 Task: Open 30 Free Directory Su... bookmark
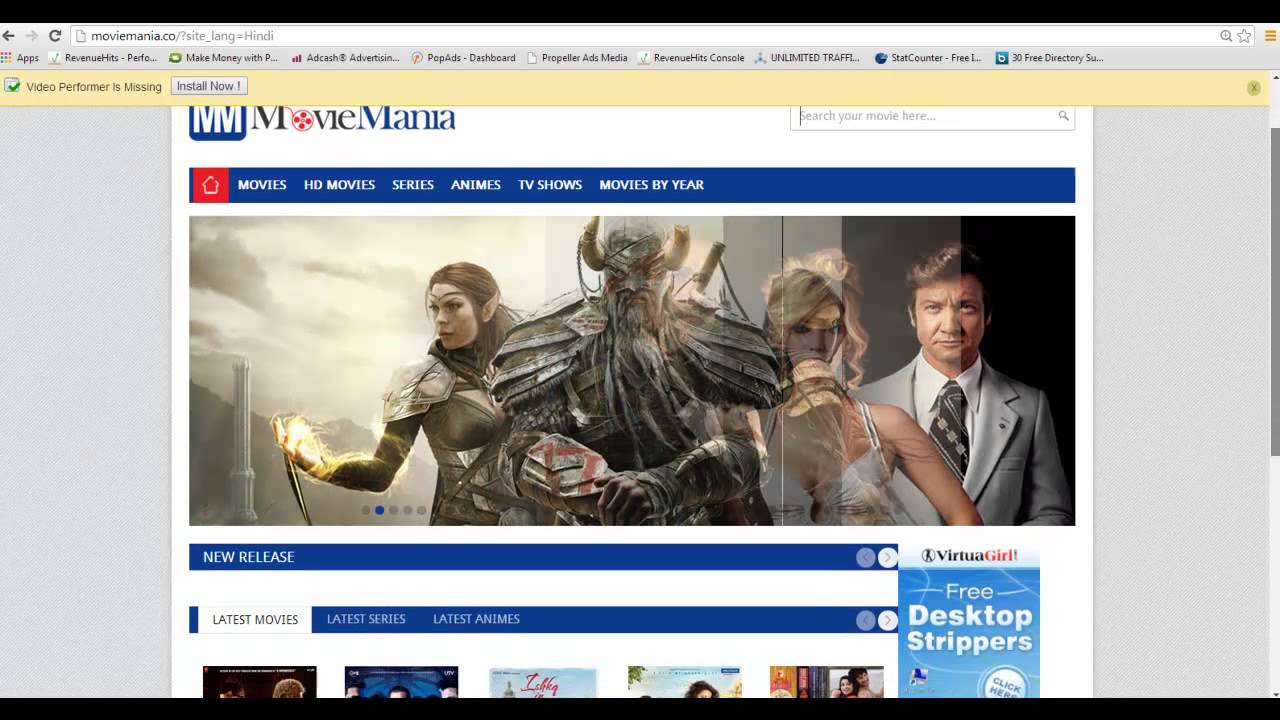(1049, 58)
